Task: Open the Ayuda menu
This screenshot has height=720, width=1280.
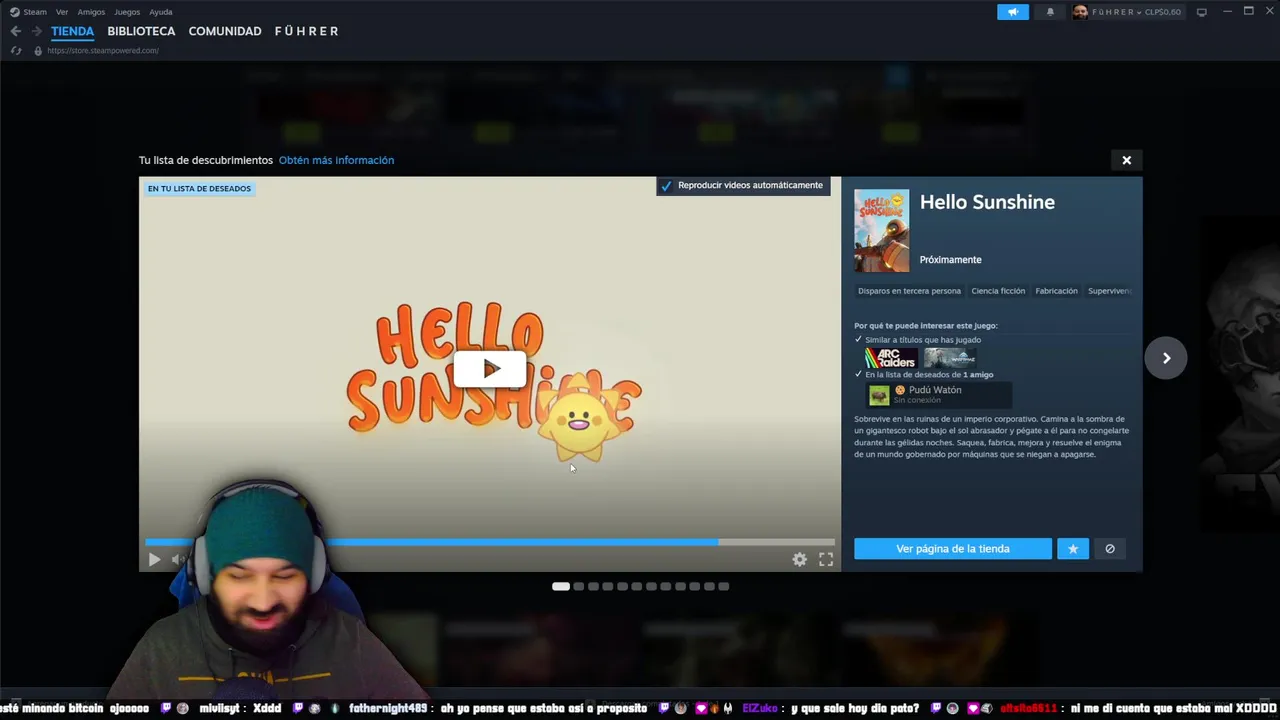Action: click(x=160, y=12)
